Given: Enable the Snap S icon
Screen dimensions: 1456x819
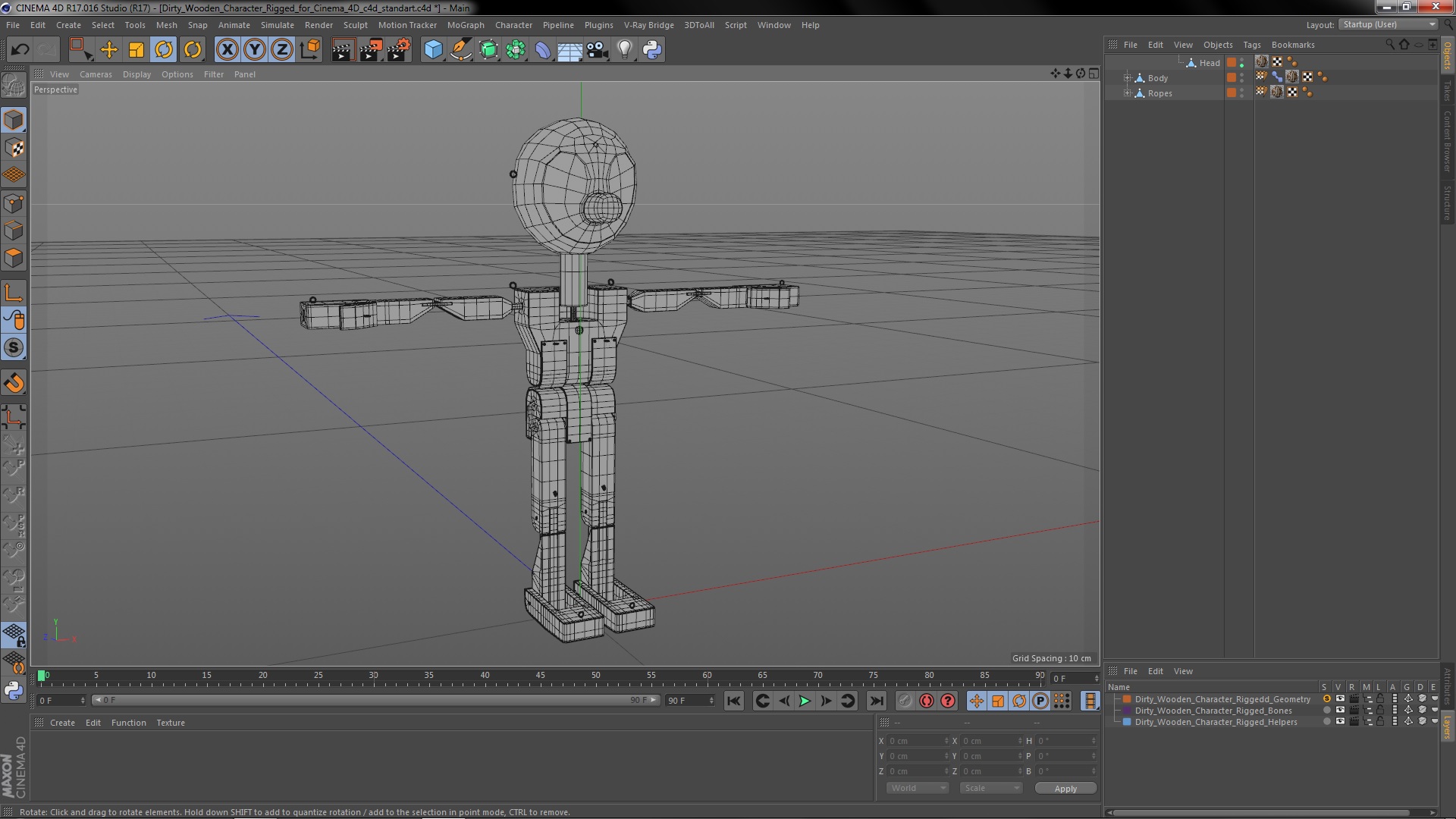Looking at the screenshot, I should [14, 347].
